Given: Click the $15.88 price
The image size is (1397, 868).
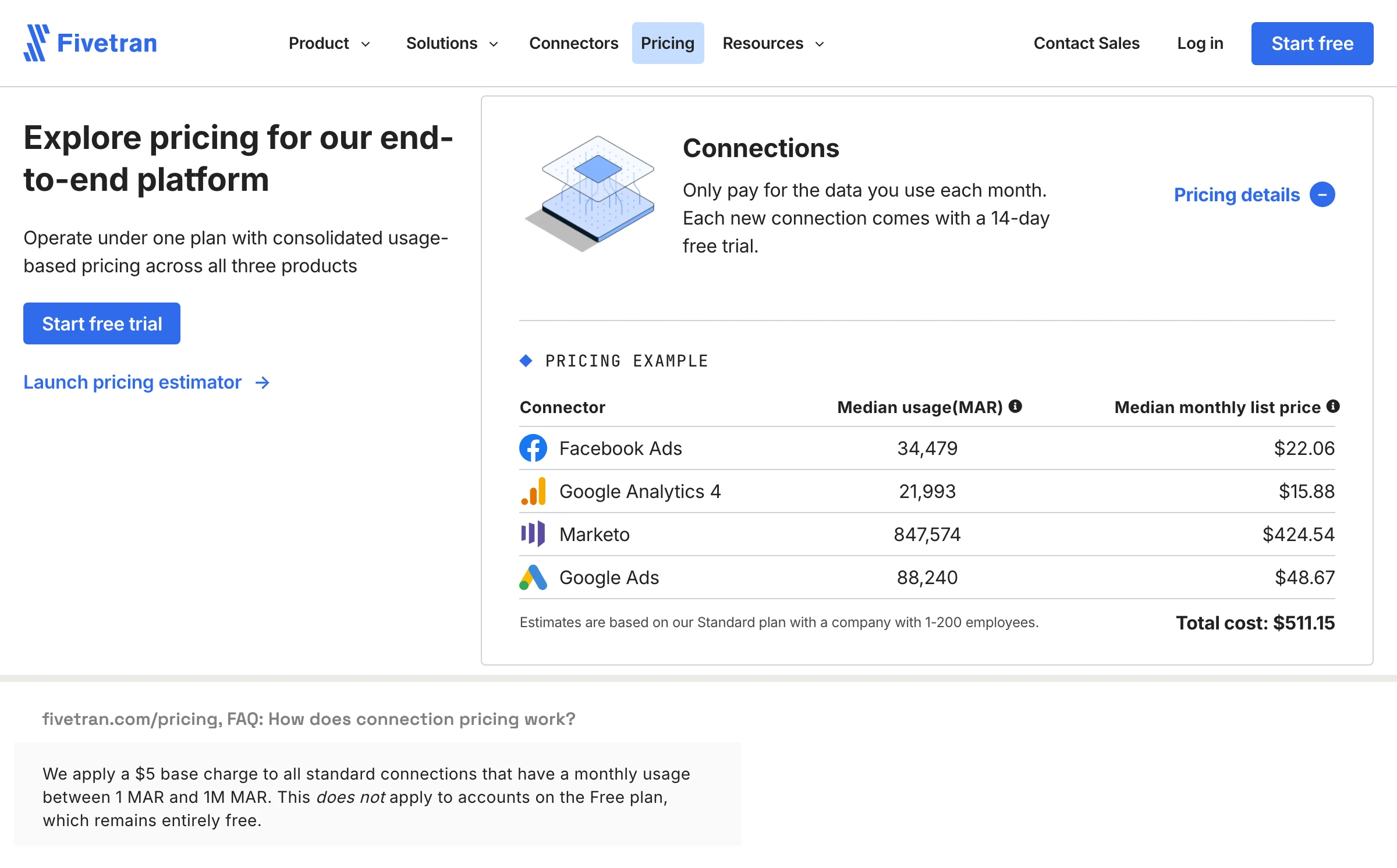Looking at the screenshot, I should click(1307, 491).
